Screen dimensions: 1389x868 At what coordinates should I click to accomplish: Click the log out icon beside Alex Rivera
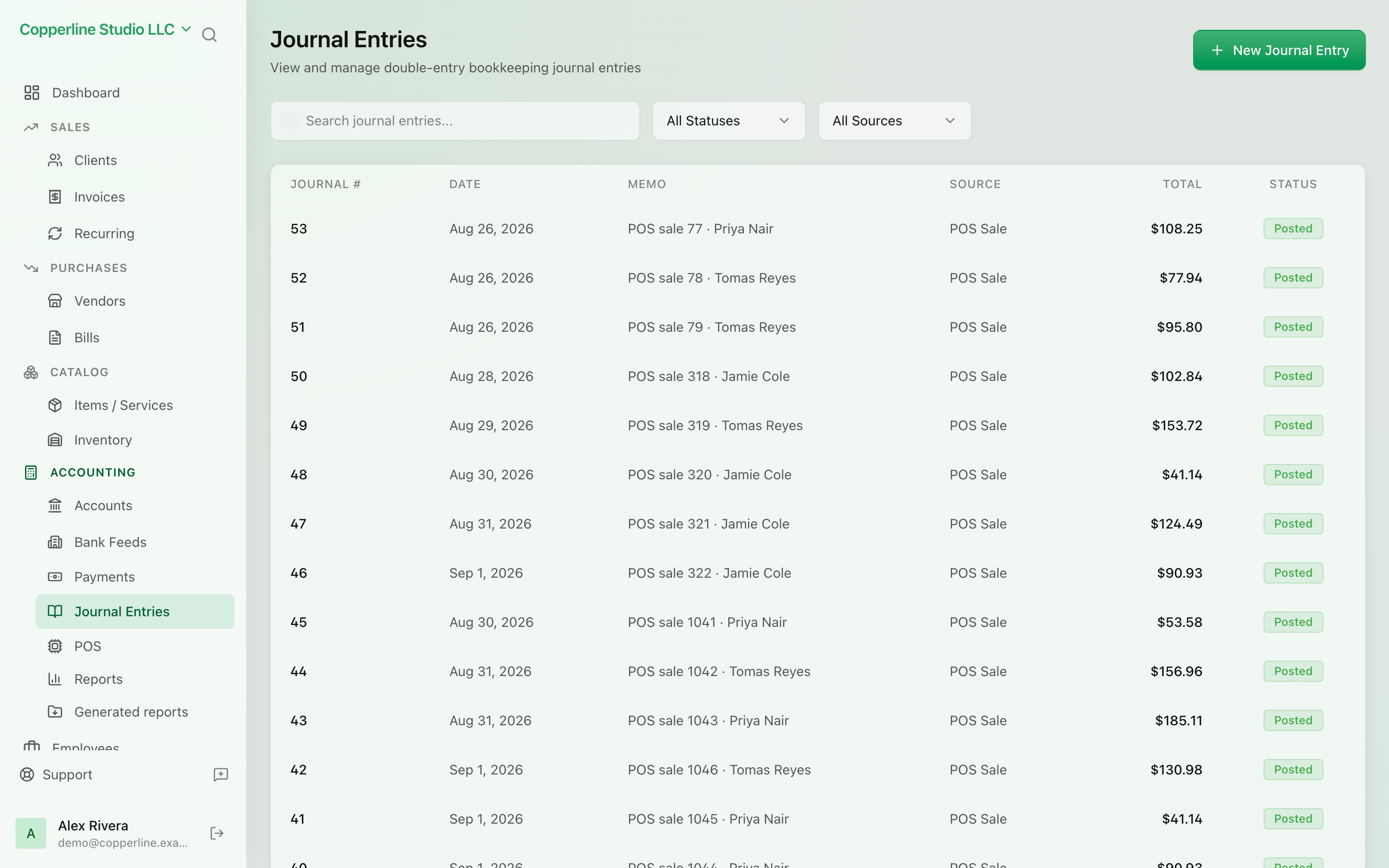(217, 834)
